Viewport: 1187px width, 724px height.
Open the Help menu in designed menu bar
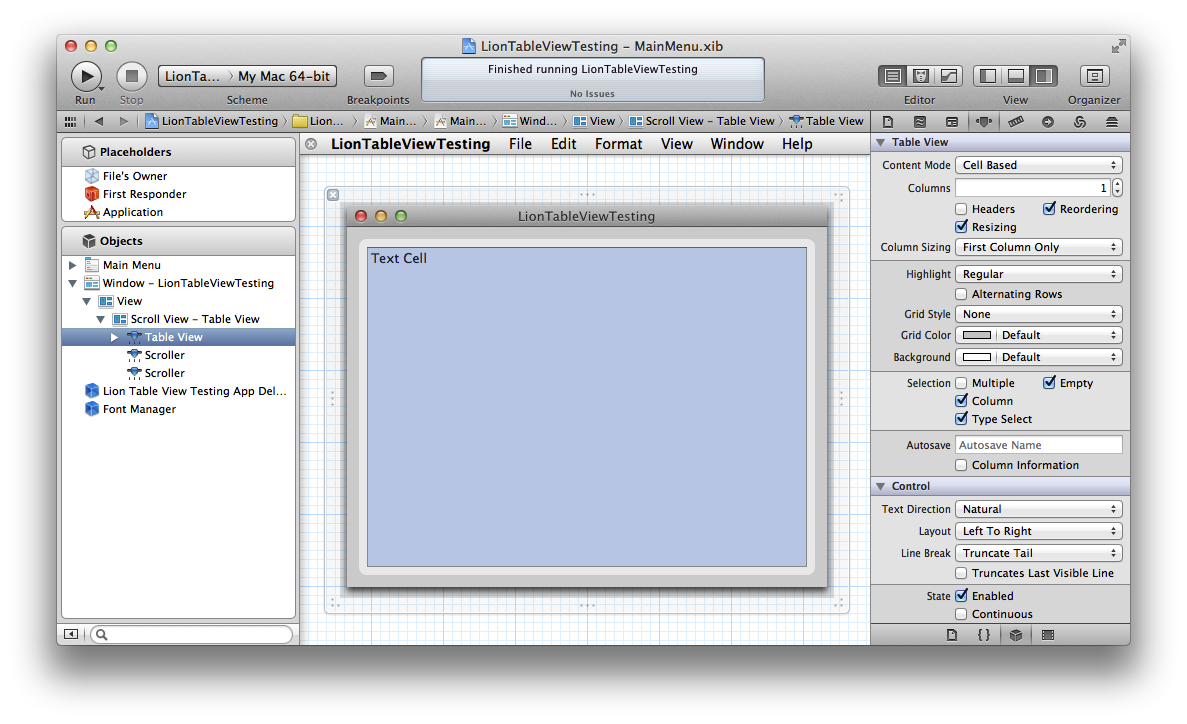point(797,144)
